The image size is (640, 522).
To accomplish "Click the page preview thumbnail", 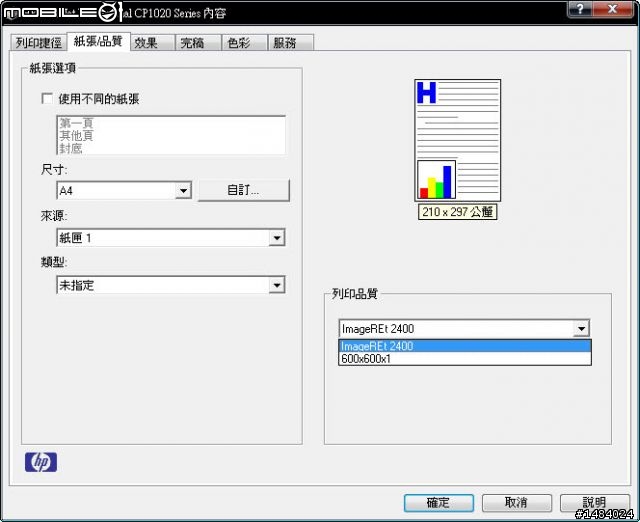I will click(x=458, y=140).
